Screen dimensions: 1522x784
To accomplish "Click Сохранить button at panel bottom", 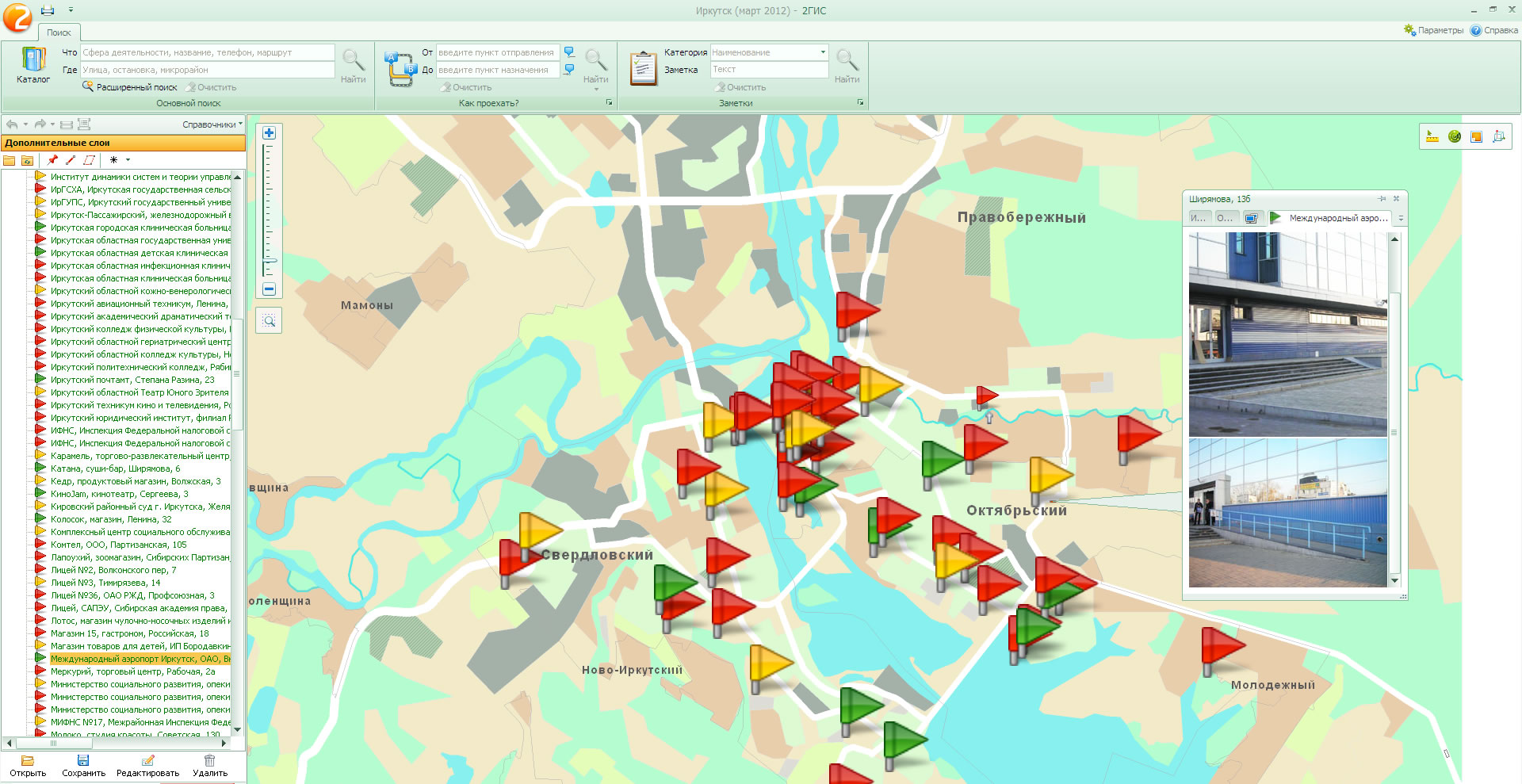I will pyautogui.click(x=83, y=767).
